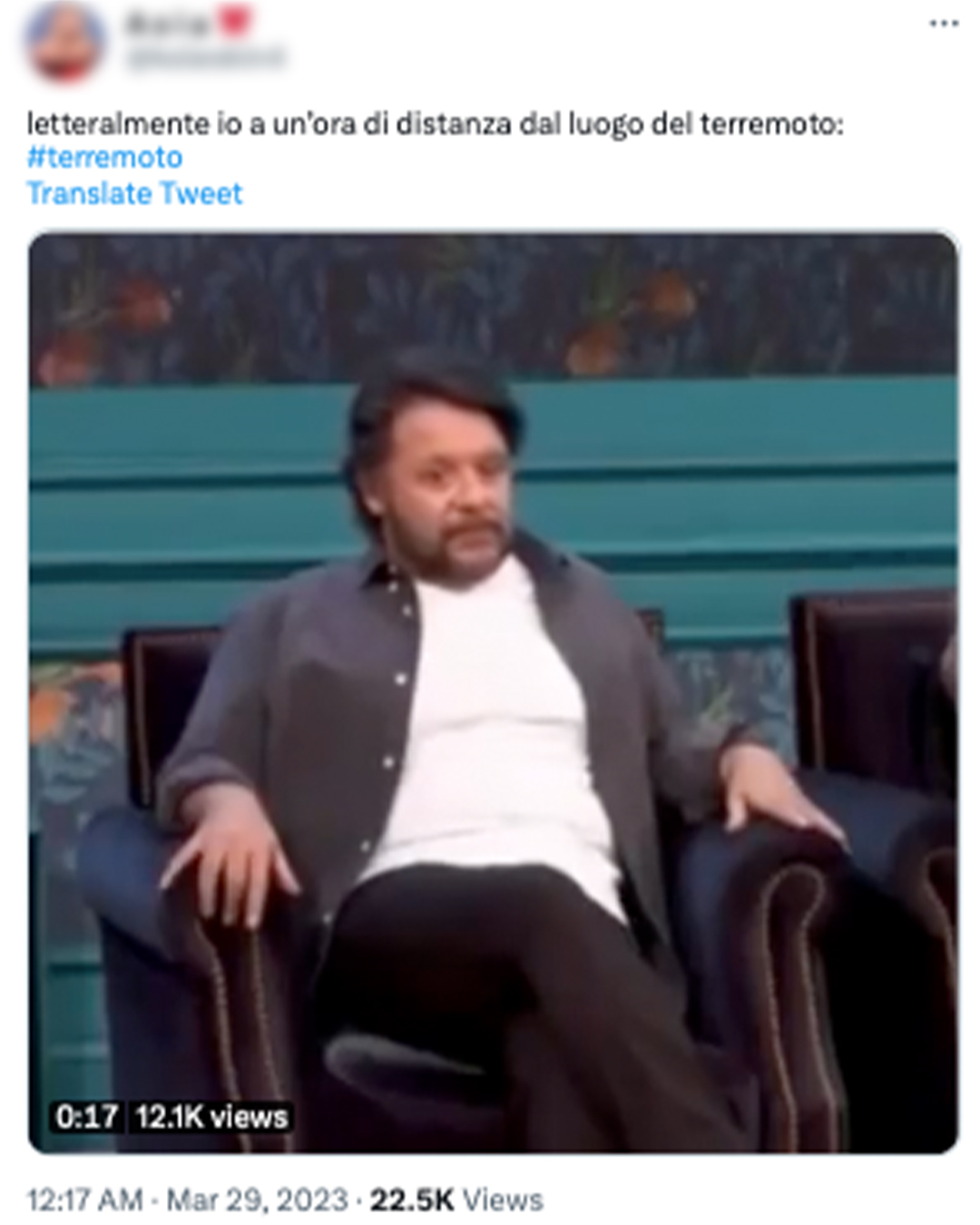Click the empty armchair beside the man
Screen dimensions: 980x1225
[x=876, y=817]
